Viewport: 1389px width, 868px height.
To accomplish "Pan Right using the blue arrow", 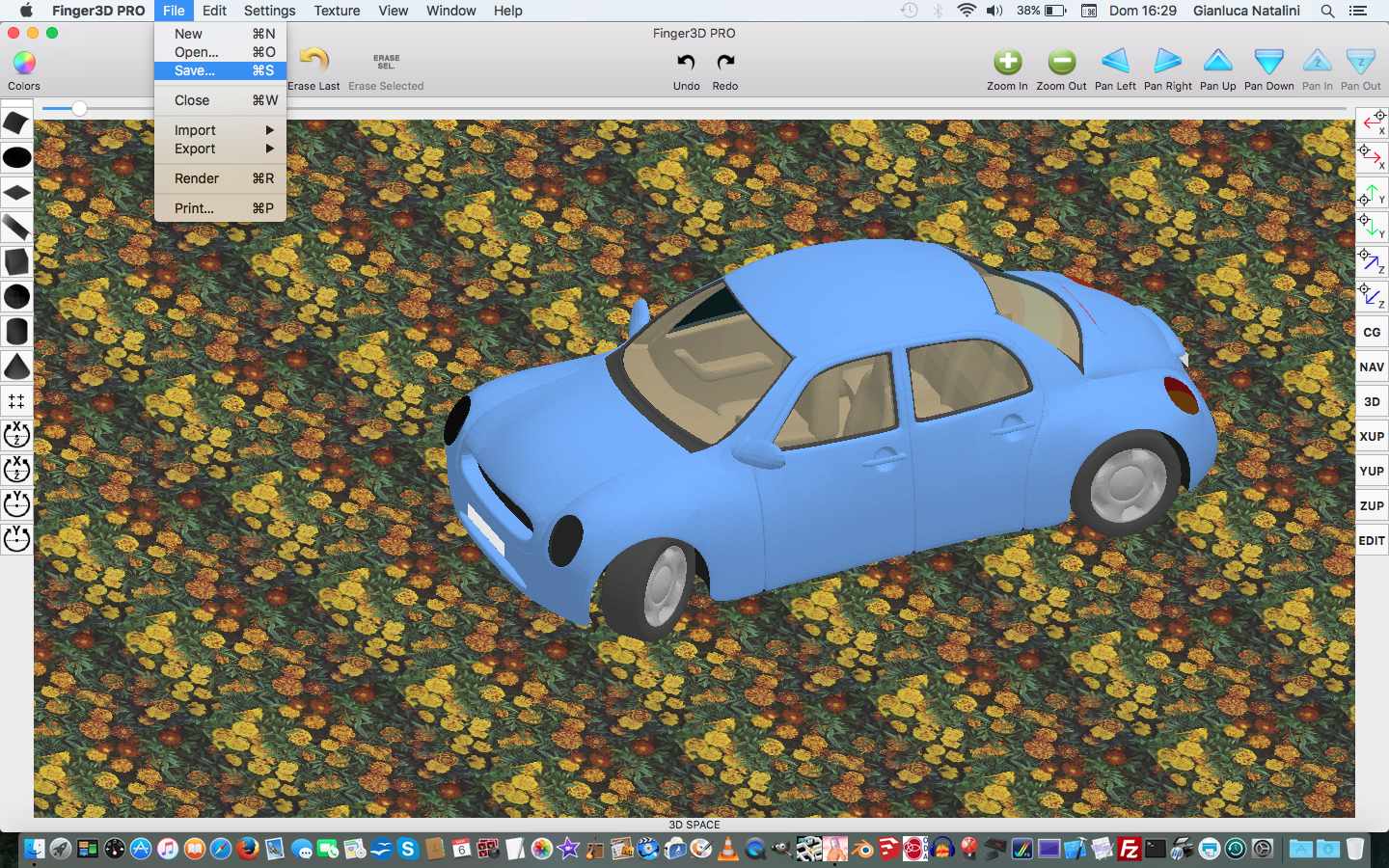I will pos(1167,61).
